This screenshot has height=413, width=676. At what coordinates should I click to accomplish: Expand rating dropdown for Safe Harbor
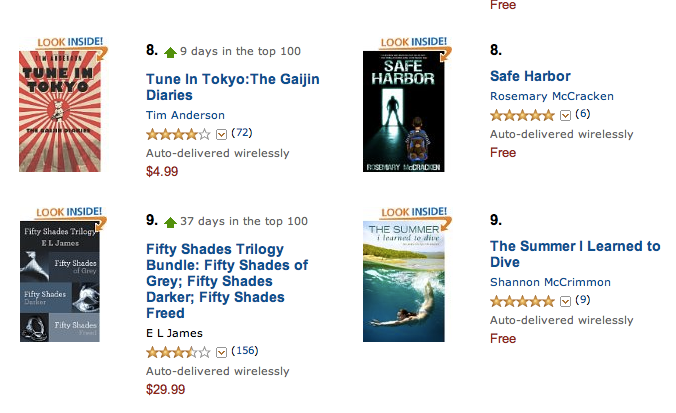pos(565,115)
